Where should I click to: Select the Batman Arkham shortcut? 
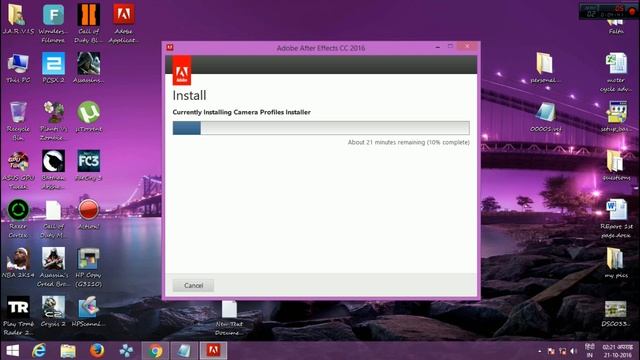coord(53,170)
